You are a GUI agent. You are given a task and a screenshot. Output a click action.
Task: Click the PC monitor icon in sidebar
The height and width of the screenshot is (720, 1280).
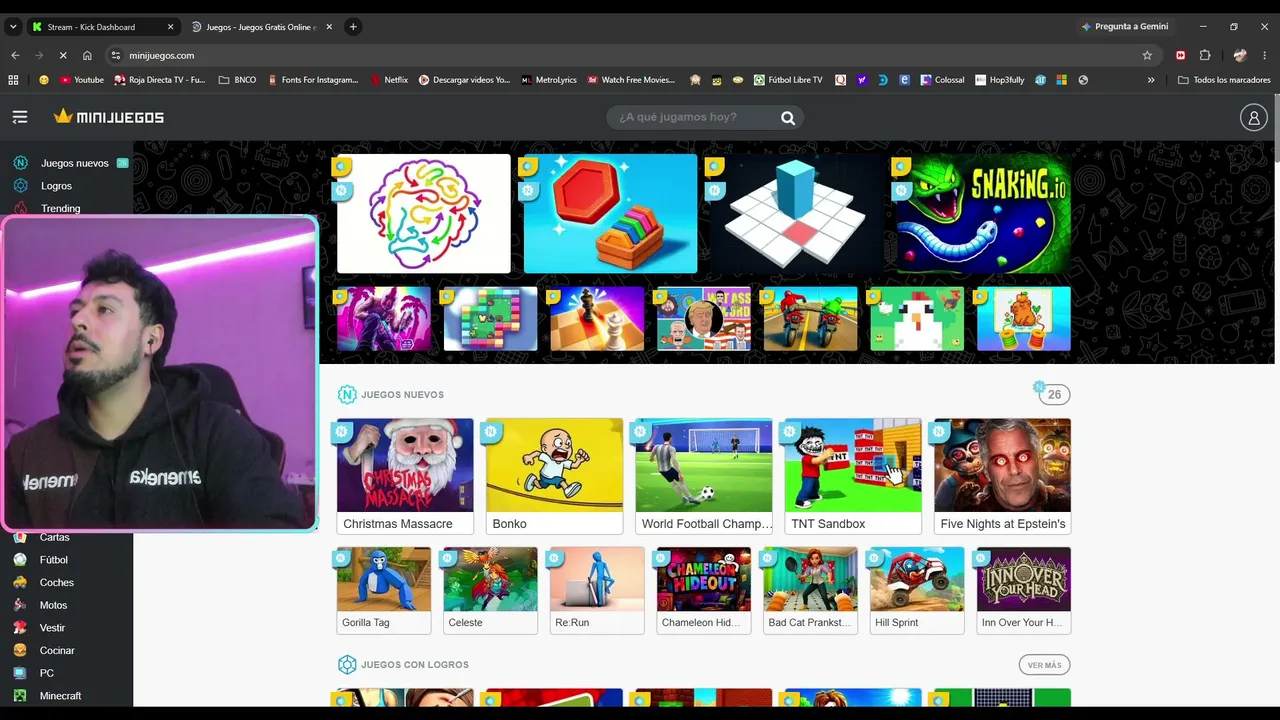tap(20, 673)
